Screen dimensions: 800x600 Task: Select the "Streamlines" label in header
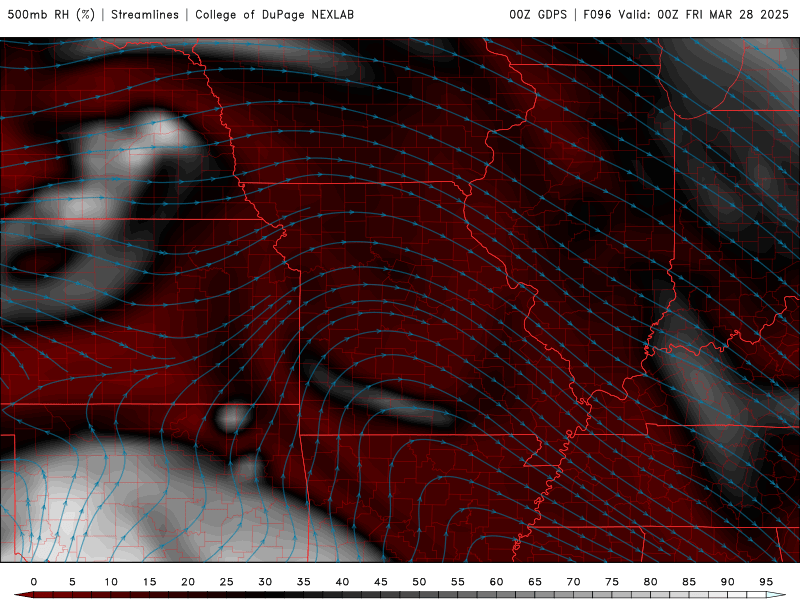pyautogui.click(x=145, y=15)
